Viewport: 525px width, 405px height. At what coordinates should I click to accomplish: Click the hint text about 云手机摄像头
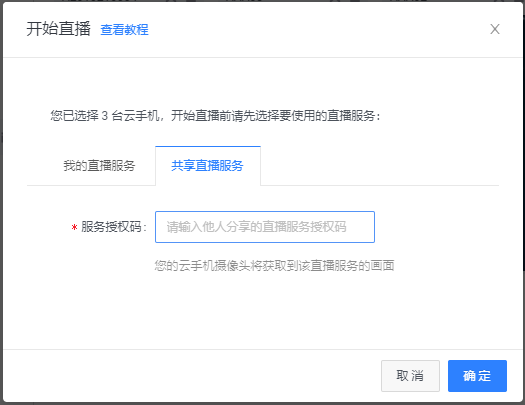point(274,266)
